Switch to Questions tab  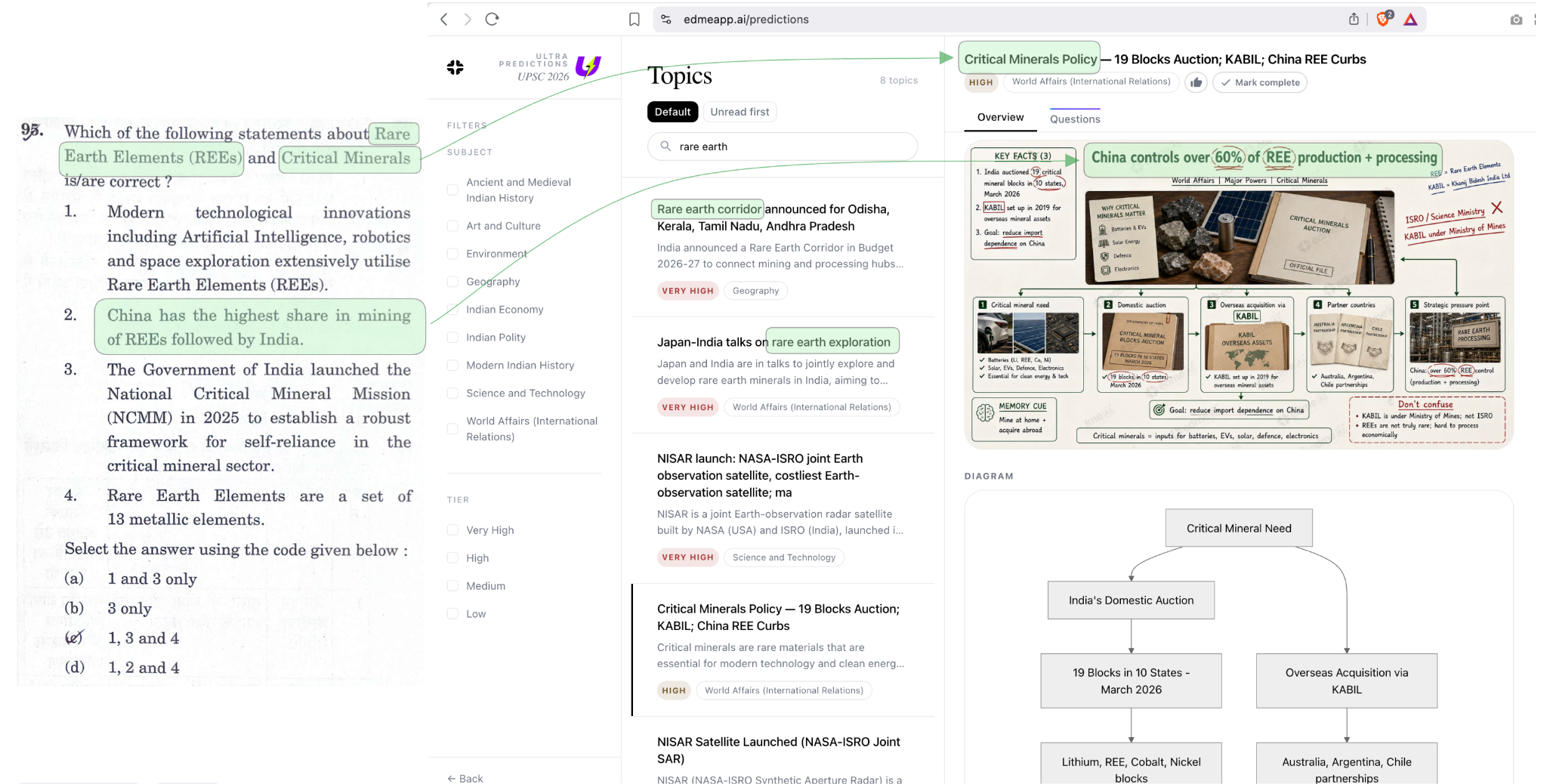[x=1075, y=119]
